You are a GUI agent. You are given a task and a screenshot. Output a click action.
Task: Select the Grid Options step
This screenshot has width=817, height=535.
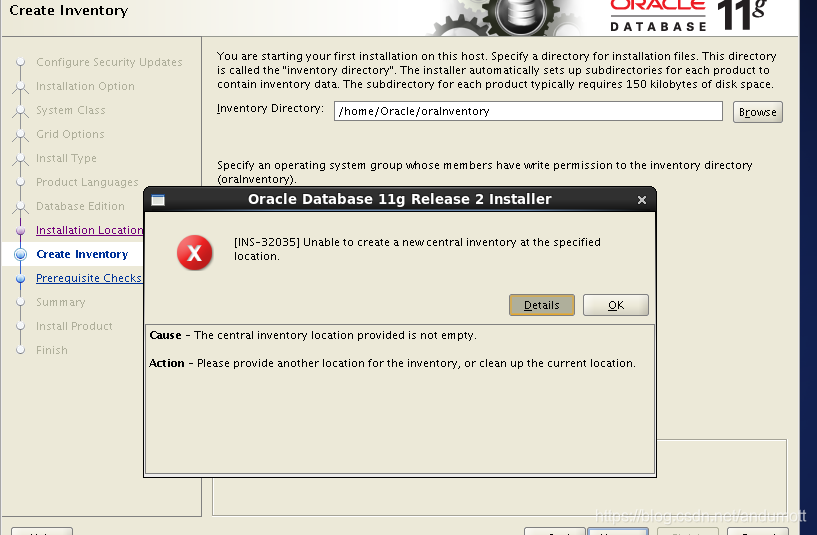(70, 134)
